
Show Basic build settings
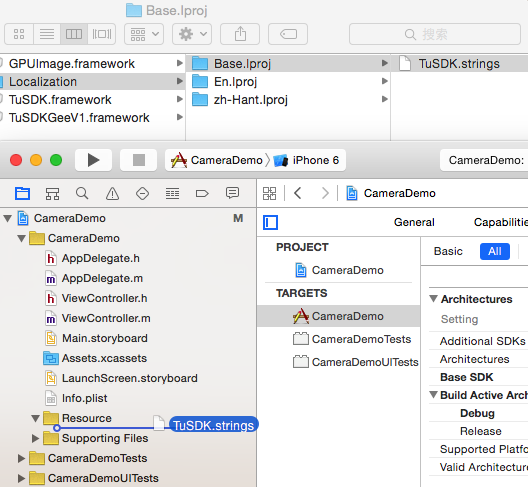click(448, 251)
